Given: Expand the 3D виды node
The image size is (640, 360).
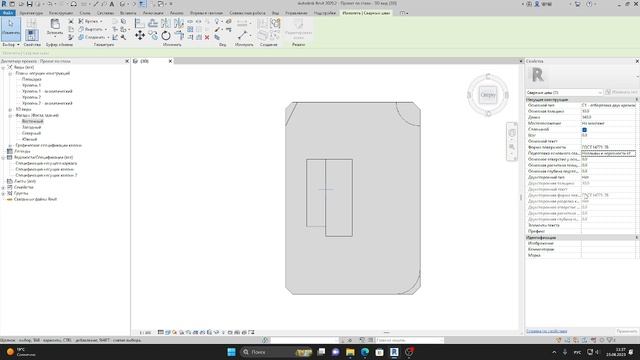Looking at the screenshot, I should pos(10,109).
